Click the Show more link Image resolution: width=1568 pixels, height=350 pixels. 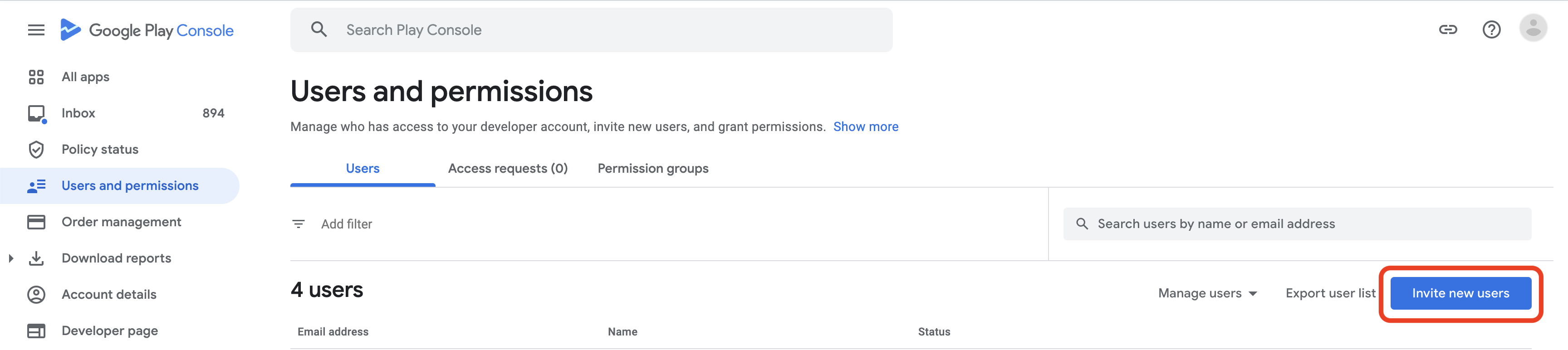865,126
